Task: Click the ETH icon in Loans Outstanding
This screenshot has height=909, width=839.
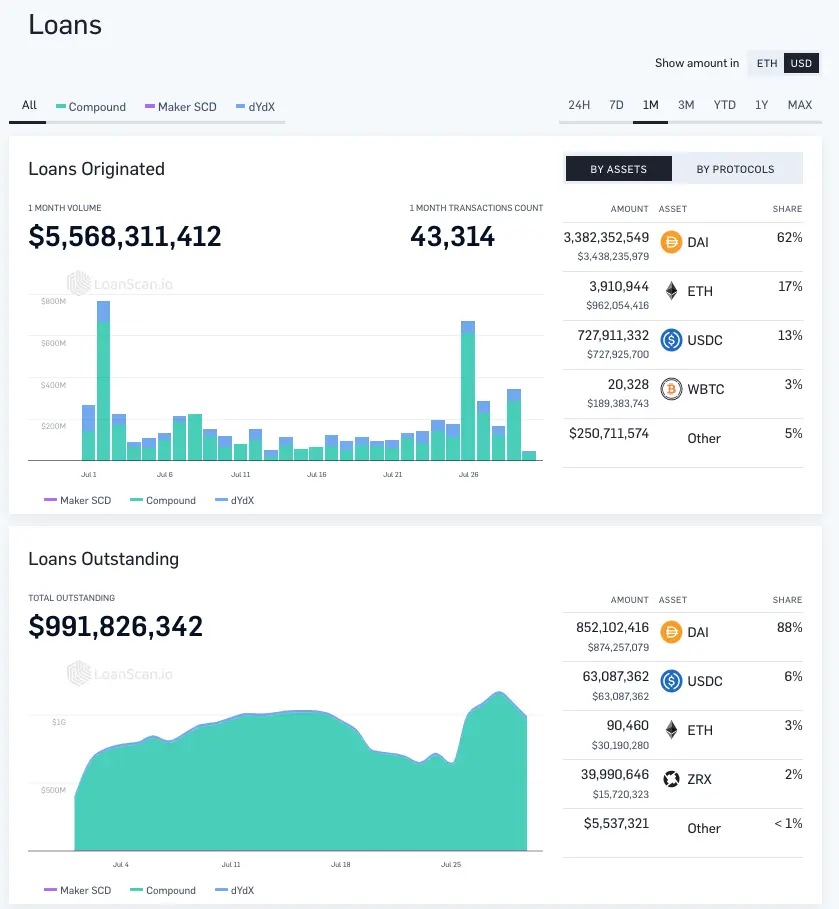Action: pos(671,730)
